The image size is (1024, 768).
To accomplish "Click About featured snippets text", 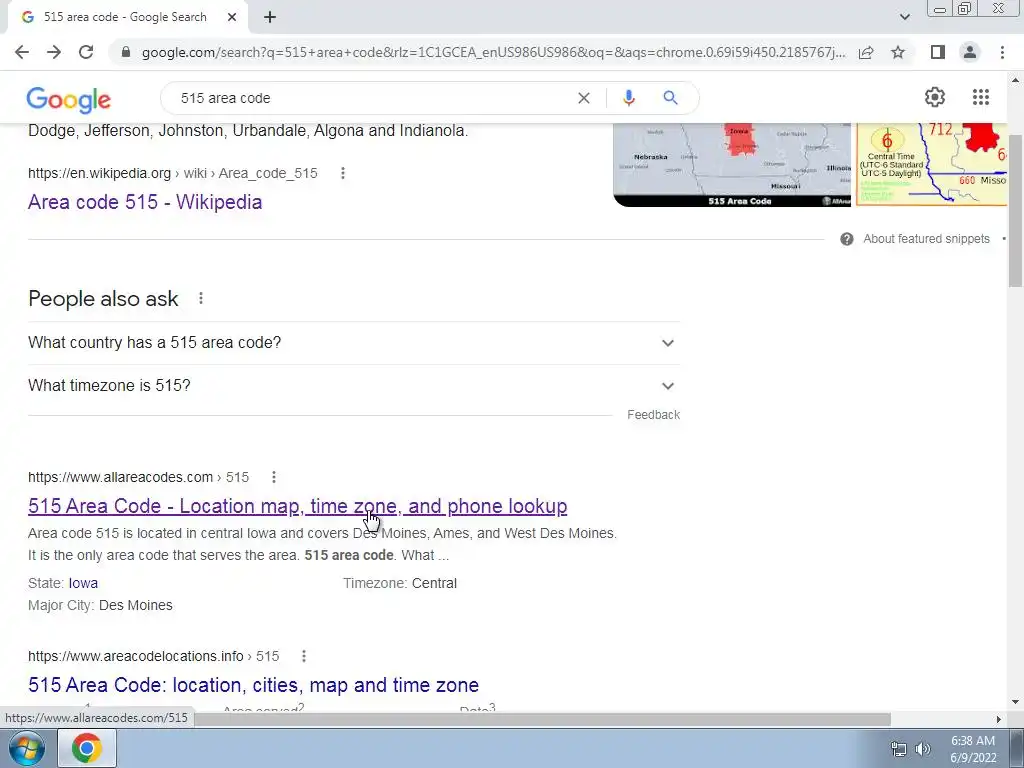I will coord(926,239).
